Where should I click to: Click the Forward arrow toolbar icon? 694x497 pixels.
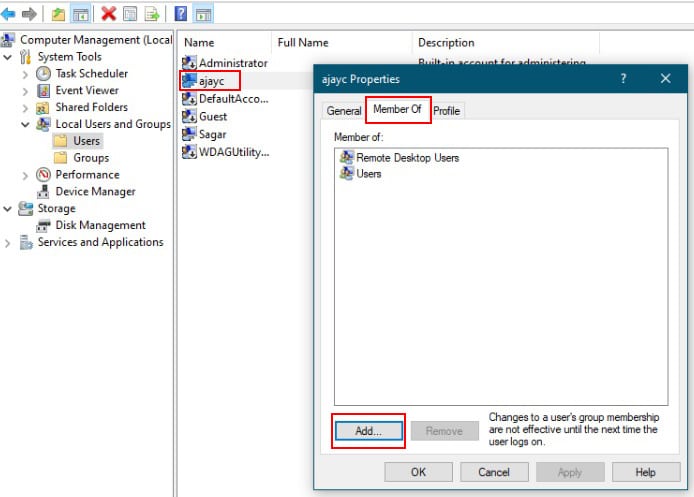[29, 14]
